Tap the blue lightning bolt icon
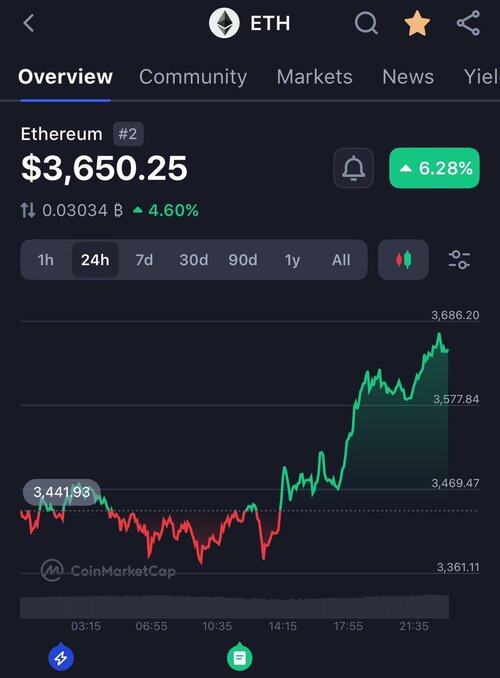Viewport: 500px width, 678px height. 61,658
